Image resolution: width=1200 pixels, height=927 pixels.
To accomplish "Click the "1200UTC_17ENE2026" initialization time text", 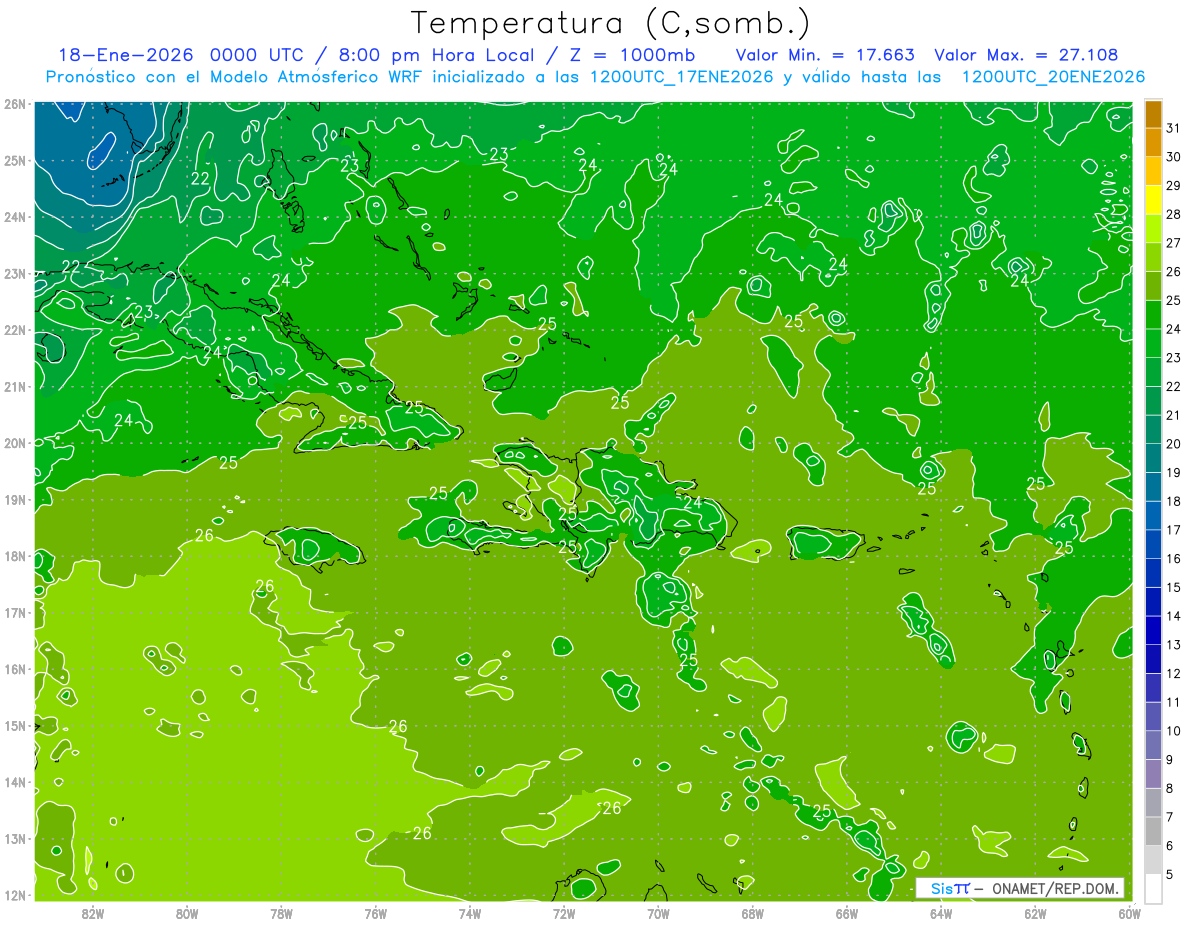I will pos(680,77).
